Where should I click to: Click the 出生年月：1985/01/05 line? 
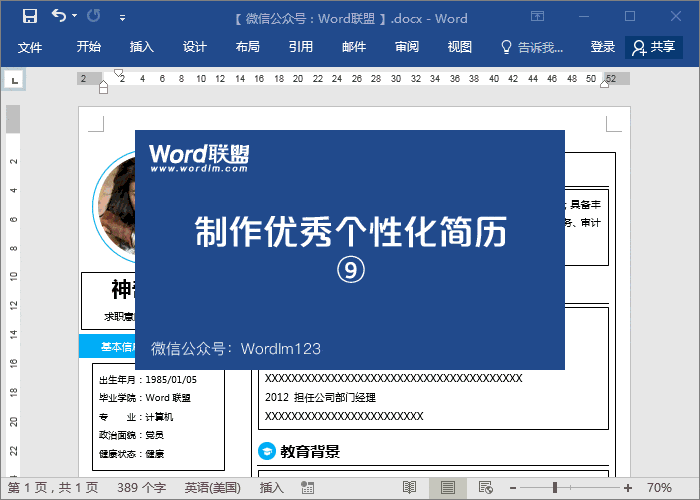coord(148,380)
